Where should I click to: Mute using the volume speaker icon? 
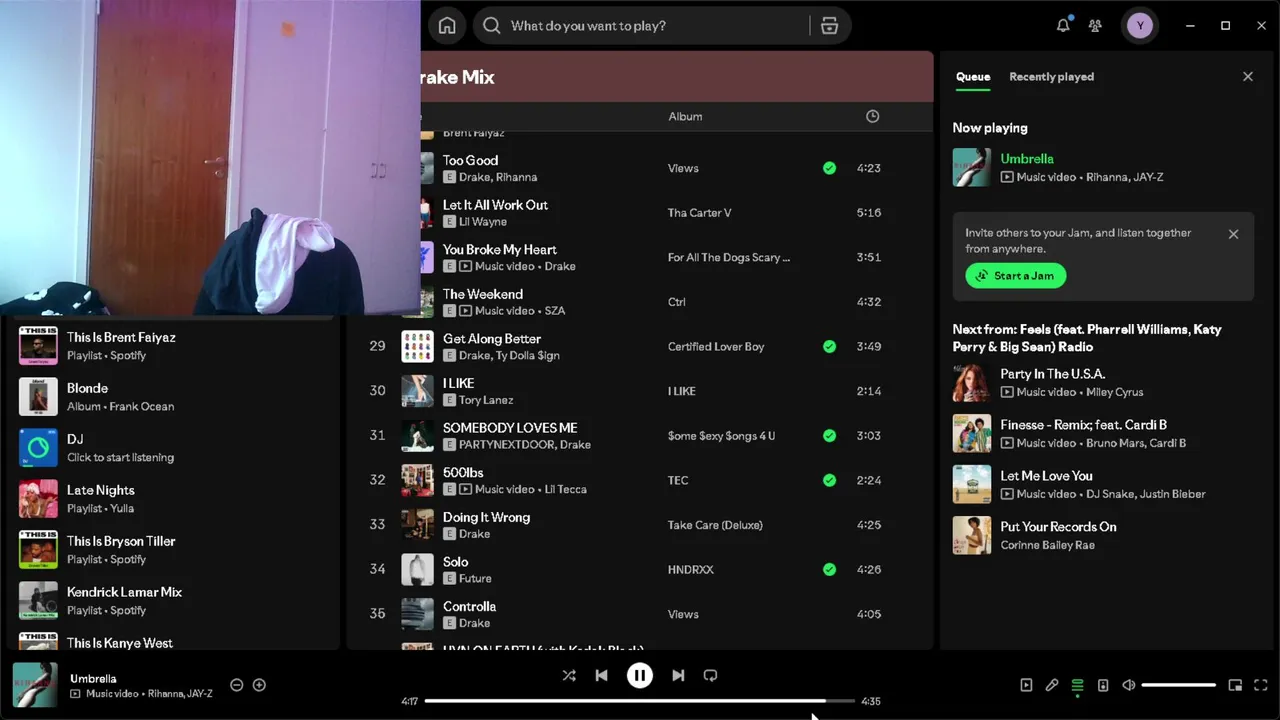[1129, 685]
